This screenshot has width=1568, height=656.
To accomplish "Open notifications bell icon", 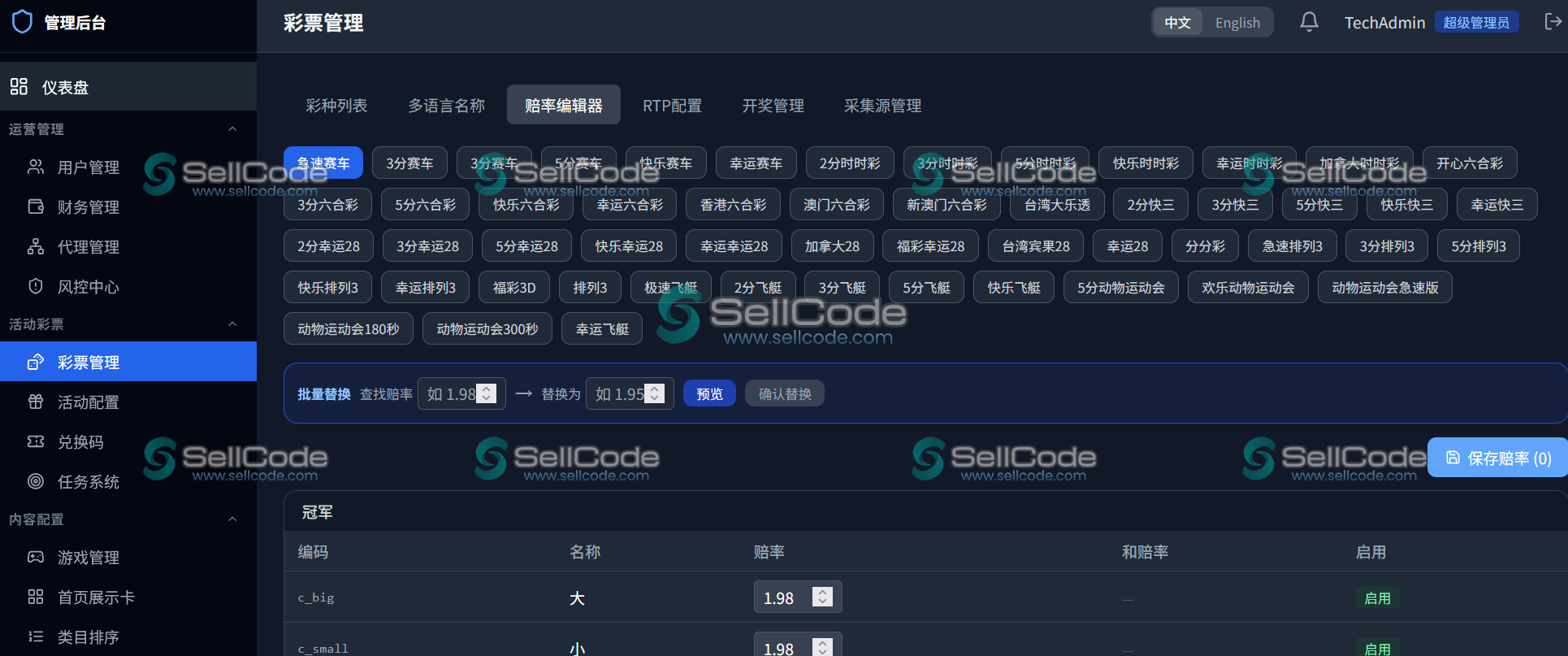I will point(1309,22).
